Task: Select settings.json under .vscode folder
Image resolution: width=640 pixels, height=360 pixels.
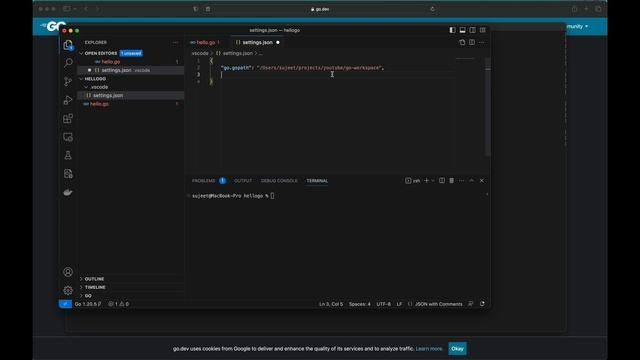Action: pos(131,96)
